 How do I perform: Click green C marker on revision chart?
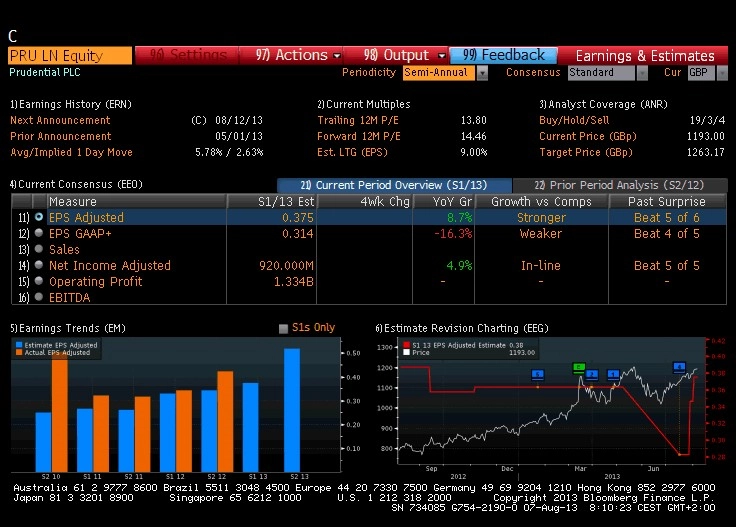click(x=579, y=368)
